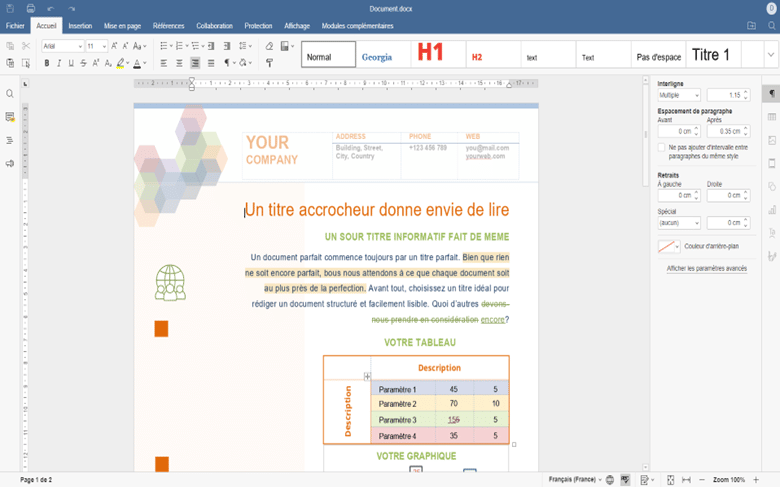This screenshot has height=487, width=780.
Task: Toggle nonprinting characters paragraph mark button
Action: [x=229, y=63]
